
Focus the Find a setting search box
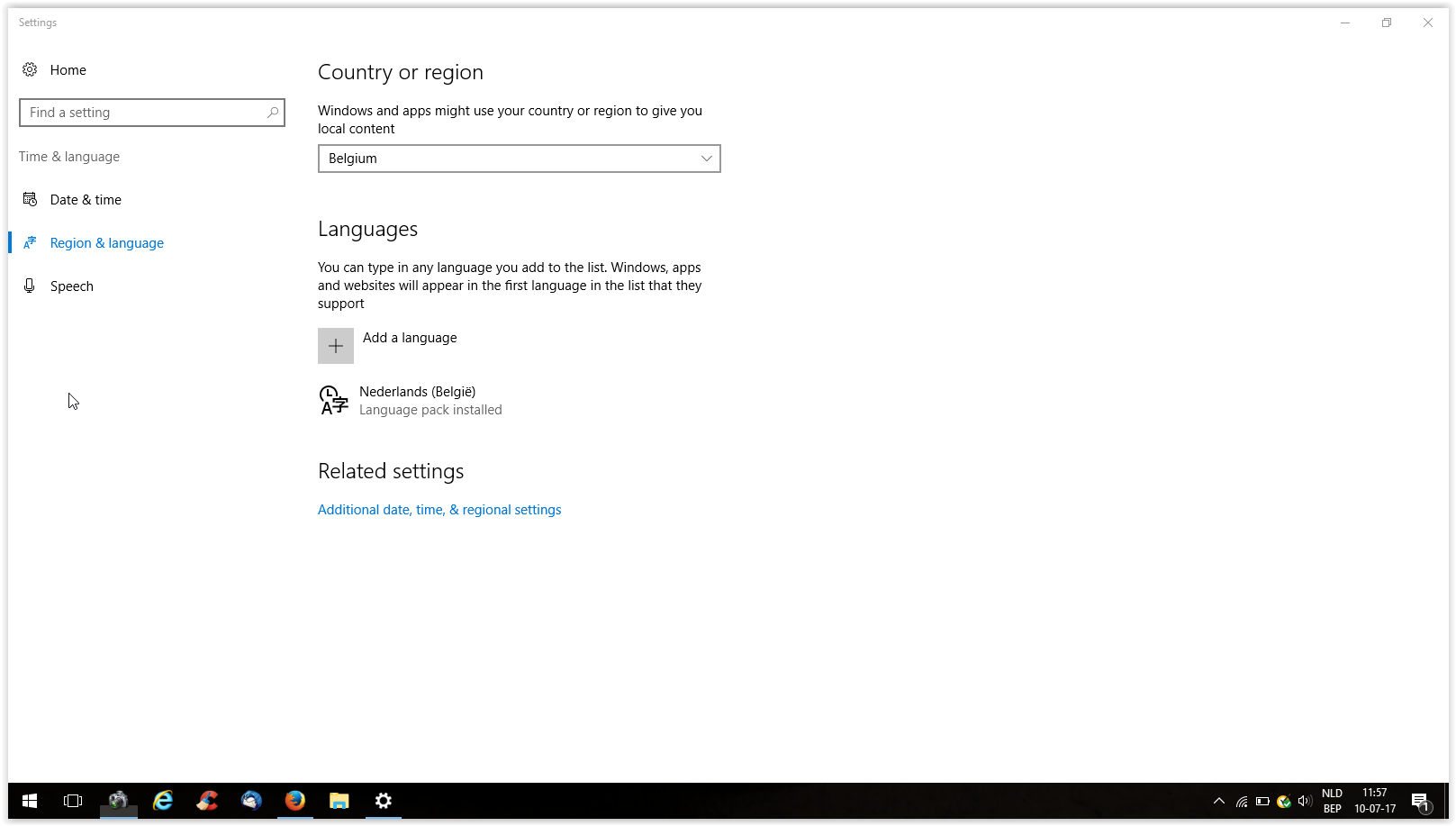tap(152, 113)
